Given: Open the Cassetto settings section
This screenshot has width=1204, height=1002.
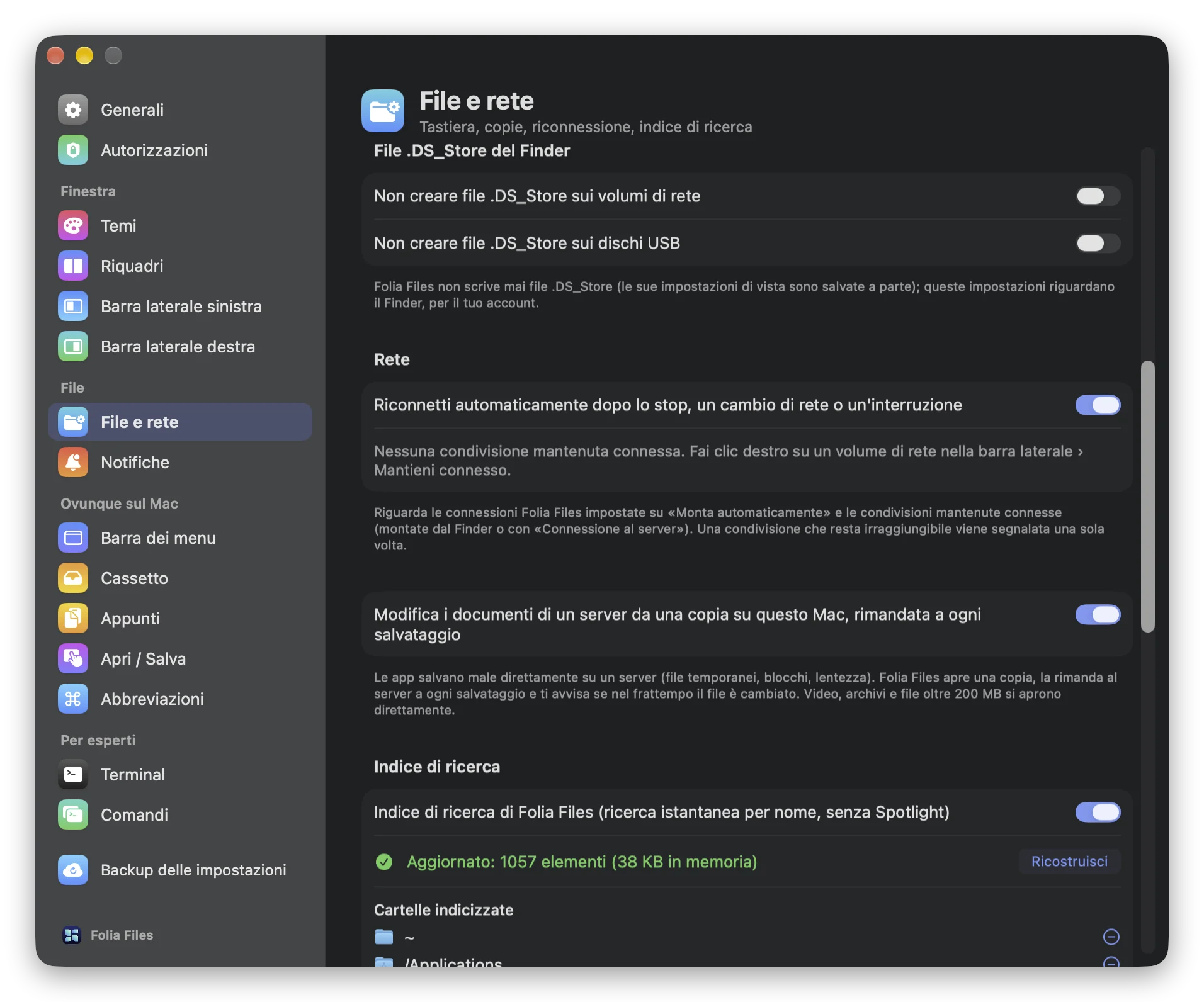Looking at the screenshot, I should click(x=180, y=578).
